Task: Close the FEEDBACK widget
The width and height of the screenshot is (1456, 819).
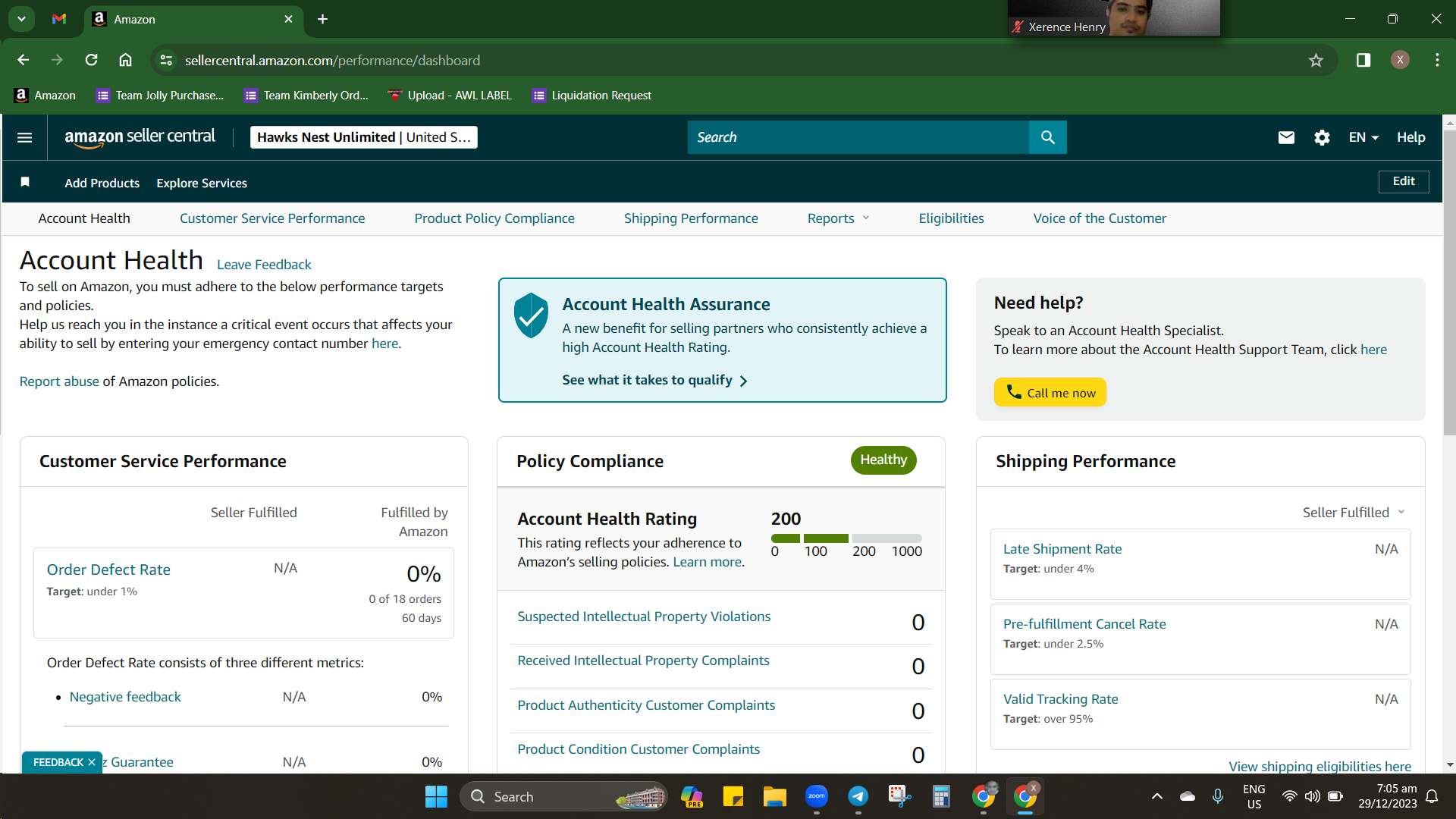Action: click(92, 762)
